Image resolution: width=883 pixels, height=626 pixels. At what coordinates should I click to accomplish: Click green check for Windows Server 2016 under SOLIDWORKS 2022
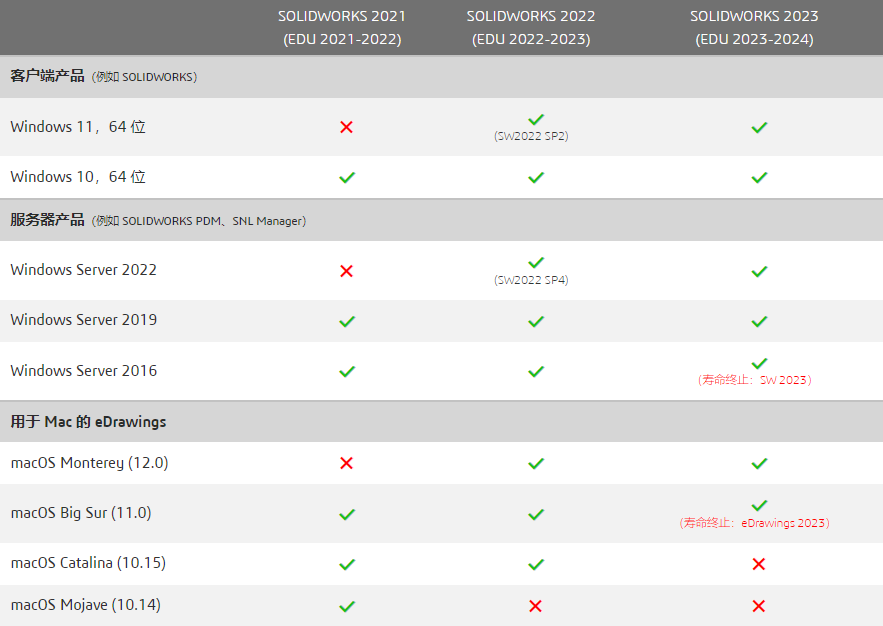[536, 372]
